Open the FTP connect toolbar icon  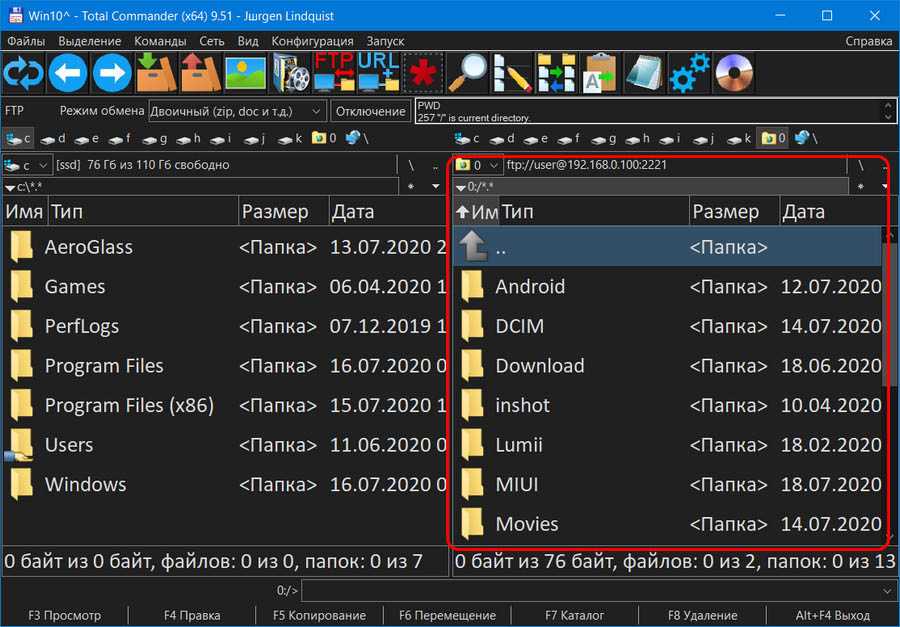tap(334, 73)
